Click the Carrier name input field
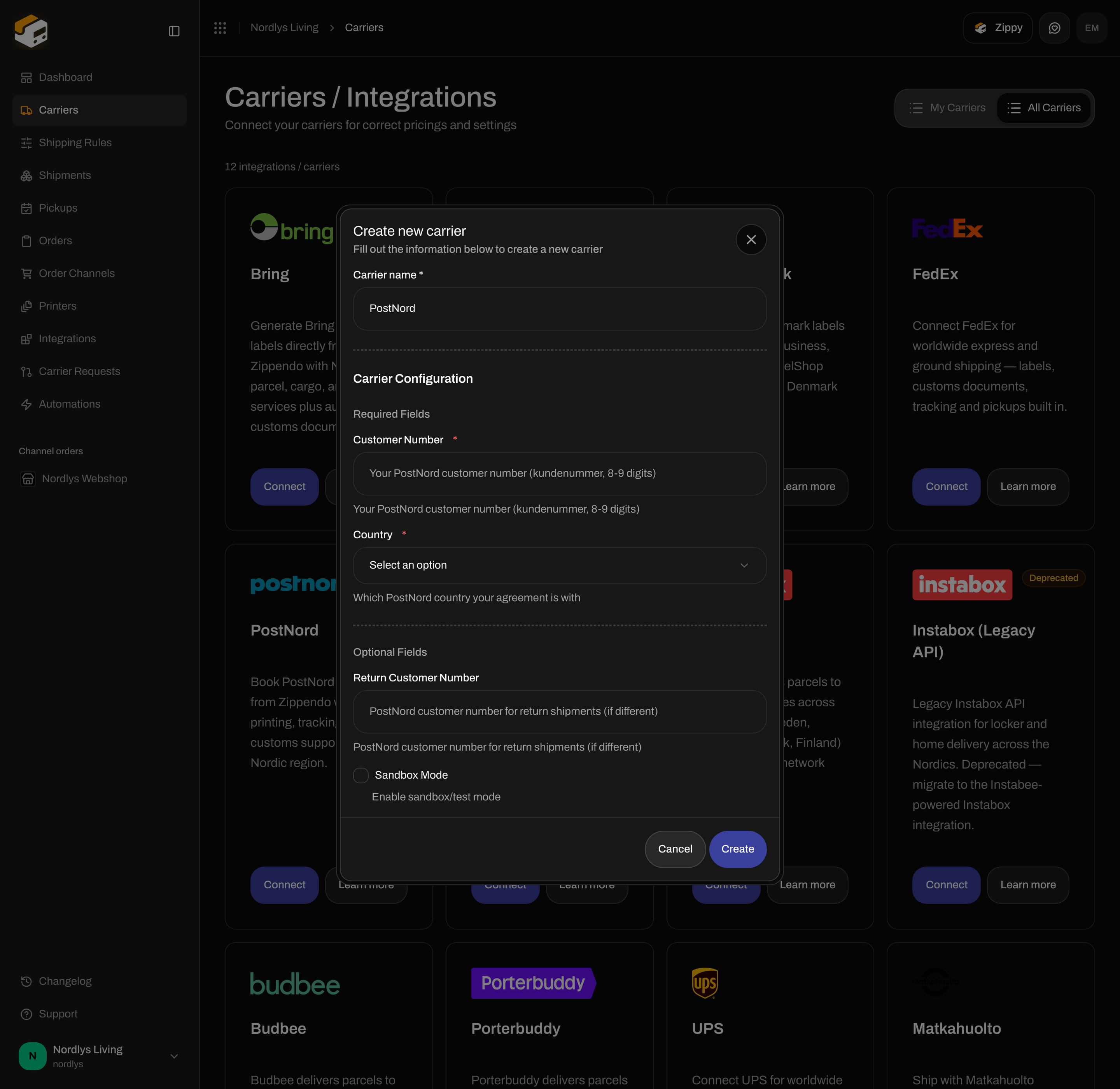 pos(560,309)
